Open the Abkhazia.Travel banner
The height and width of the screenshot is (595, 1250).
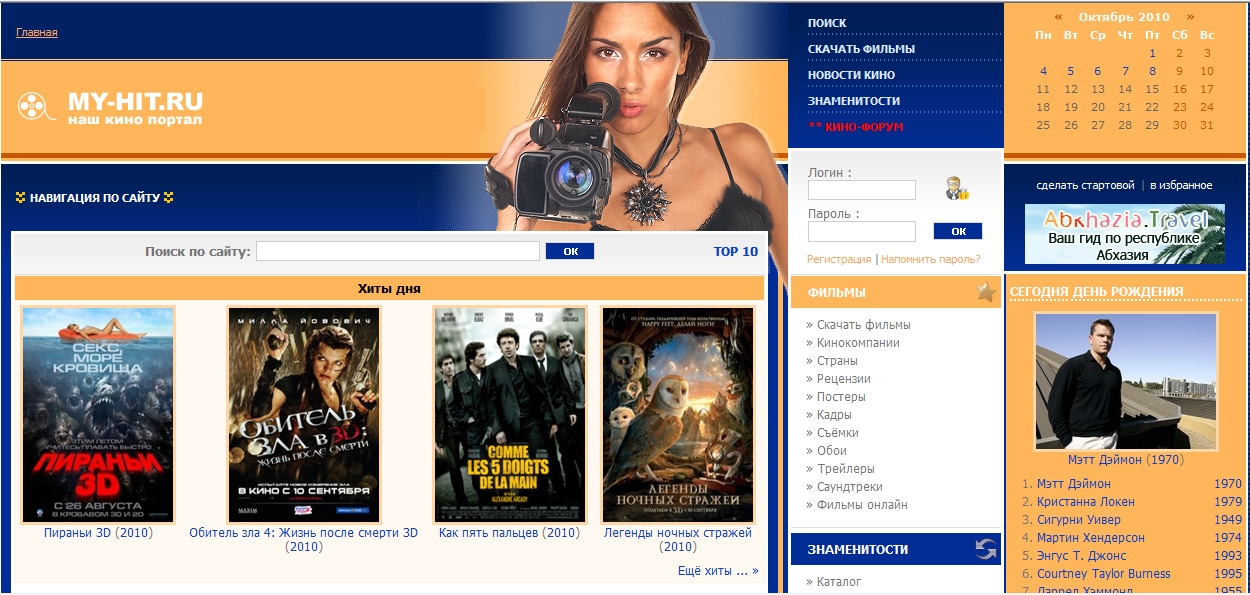(1124, 235)
